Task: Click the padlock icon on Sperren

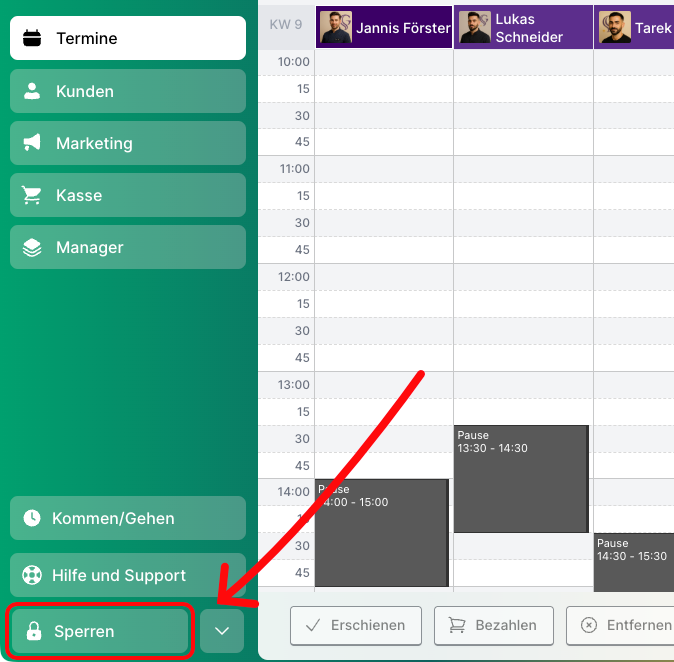Action: click(34, 631)
